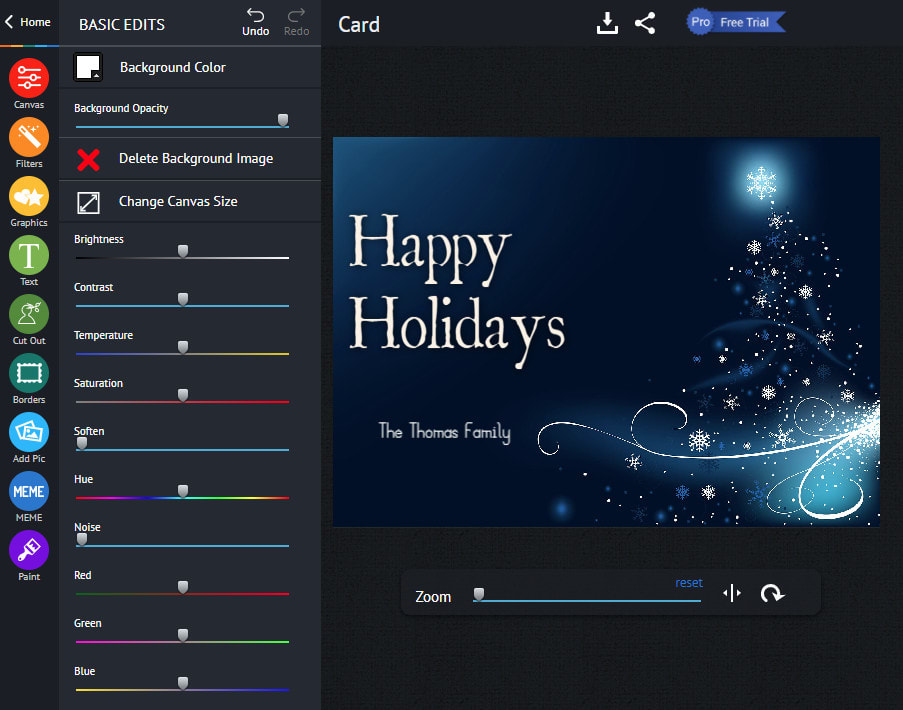
Task: Click the Brightness slider handle
Action: click(x=183, y=251)
